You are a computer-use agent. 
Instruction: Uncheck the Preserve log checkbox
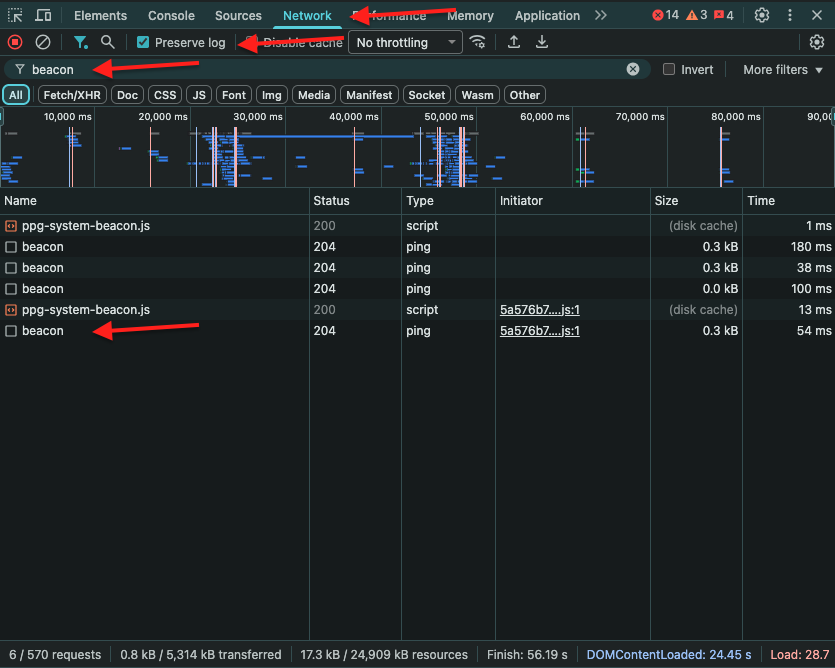[143, 43]
